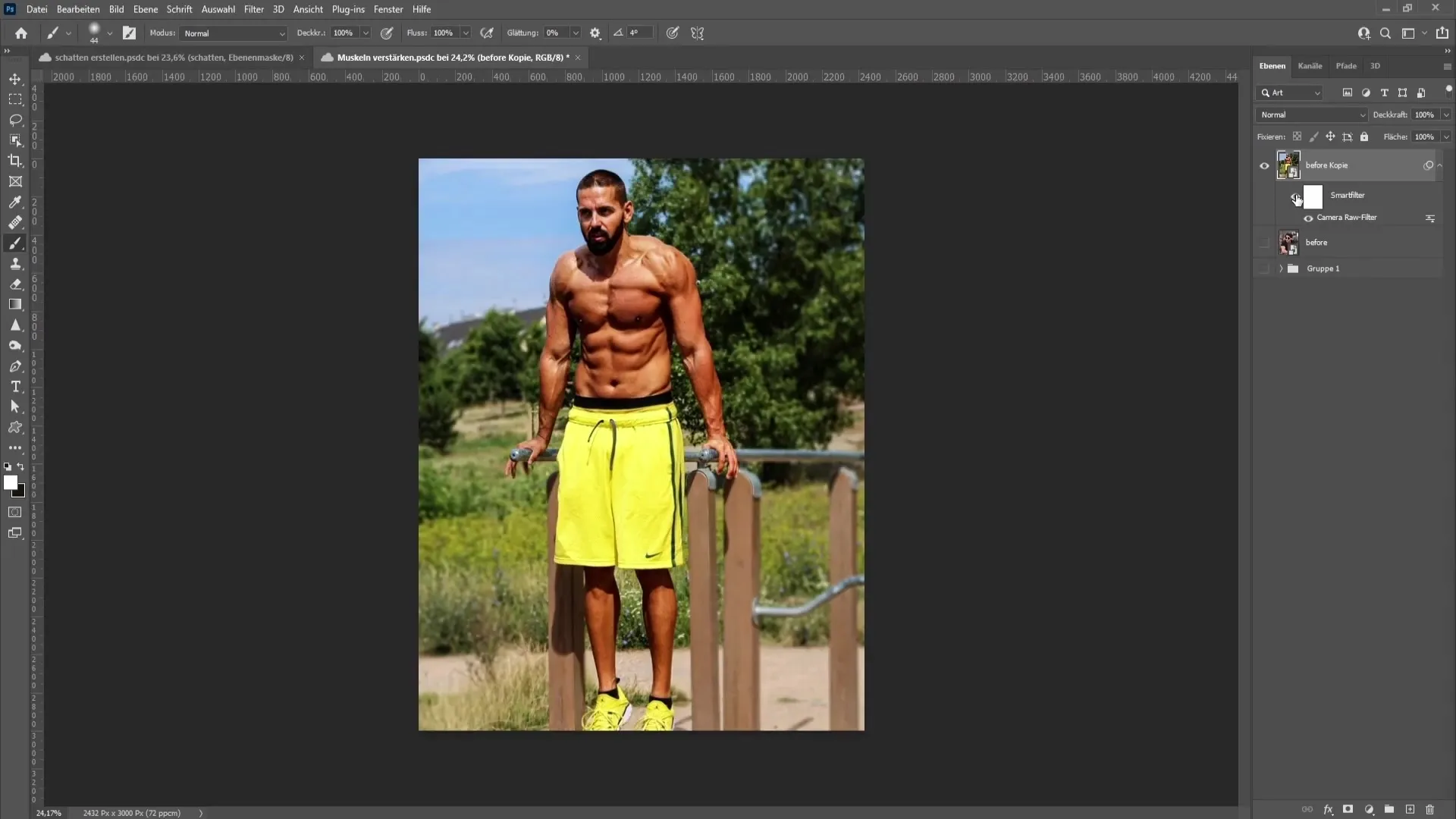This screenshot has height=819, width=1456.
Task: Select the Text tool
Action: (15, 386)
